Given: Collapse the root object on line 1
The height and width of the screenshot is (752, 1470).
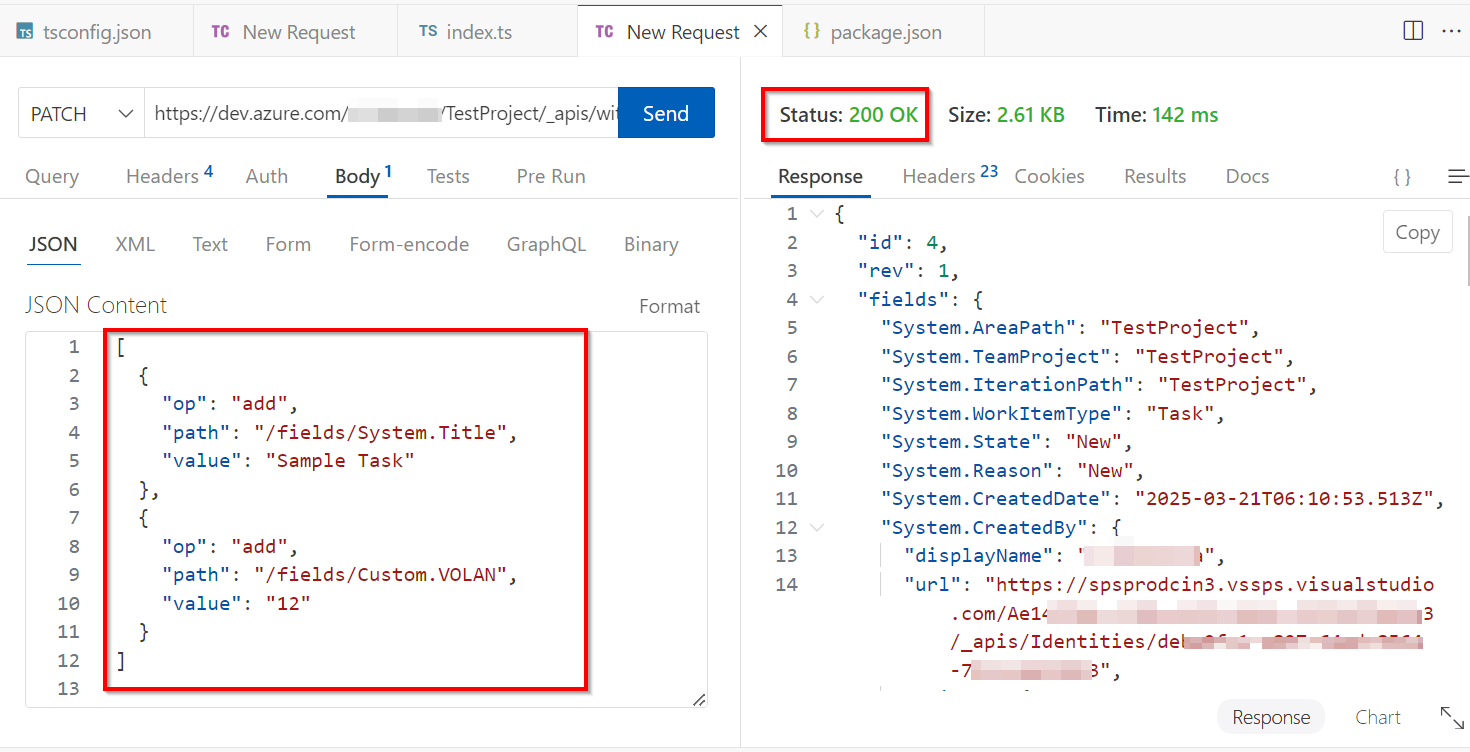Looking at the screenshot, I should [x=816, y=214].
